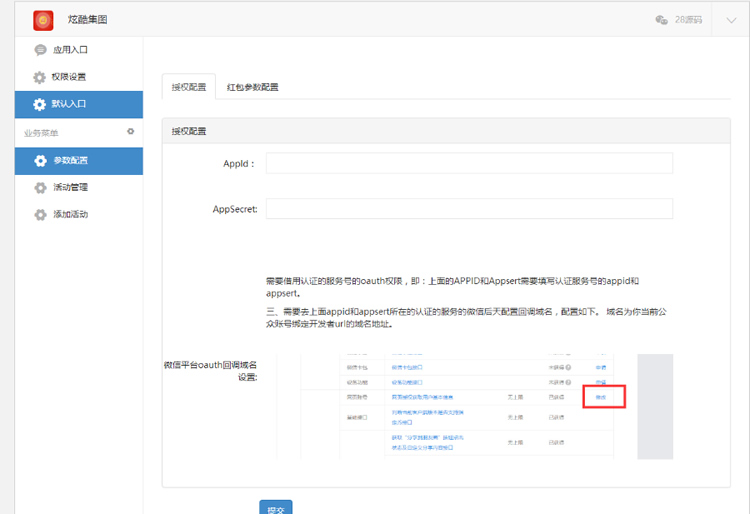Click the AppSecret input field
This screenshot has height=514, width=750.
[x=469, y=209]
